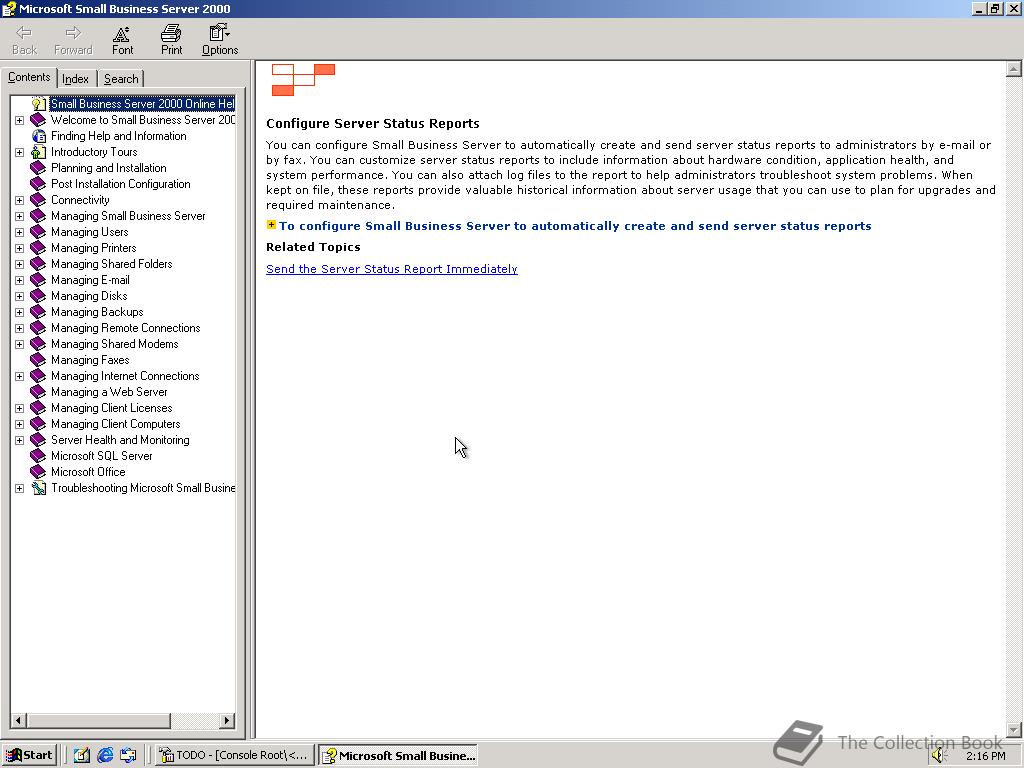Expand the Connectivity node
The image size is (1024, 768).
[20, 200]
